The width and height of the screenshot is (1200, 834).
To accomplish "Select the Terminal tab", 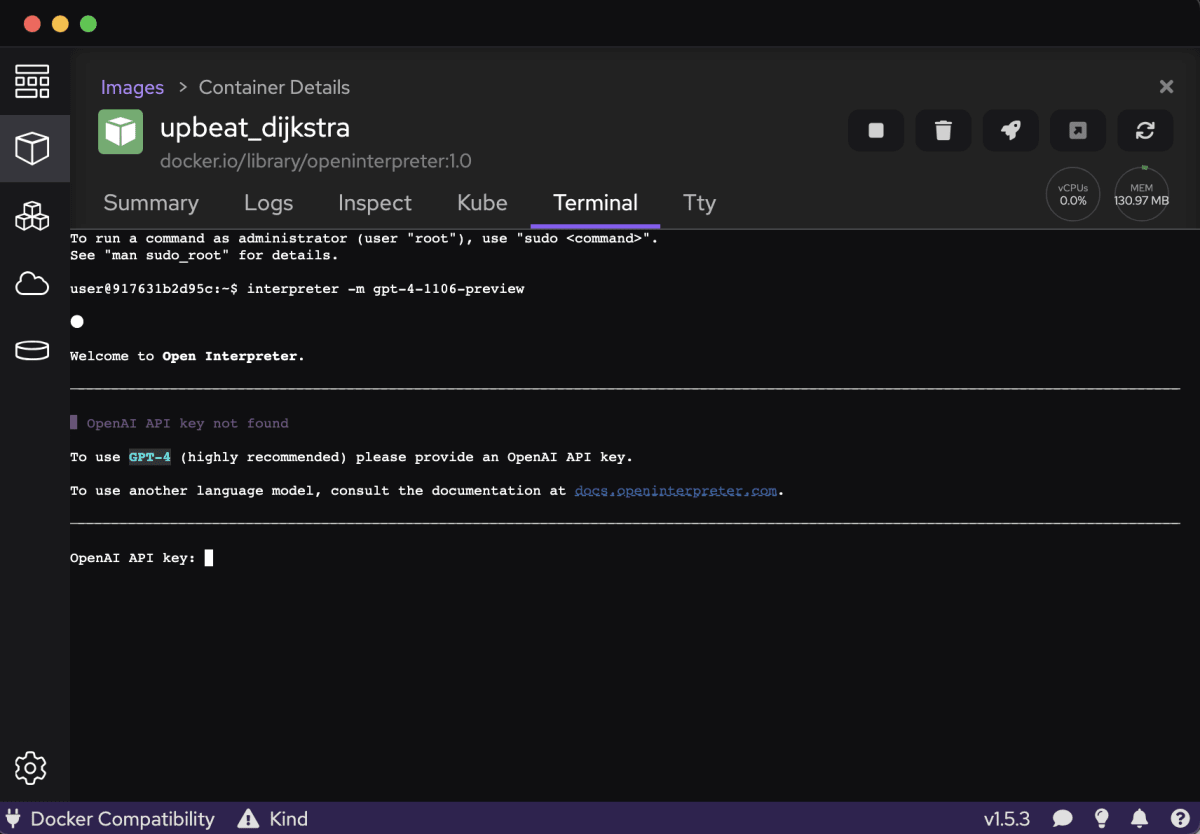I will 595,203.
